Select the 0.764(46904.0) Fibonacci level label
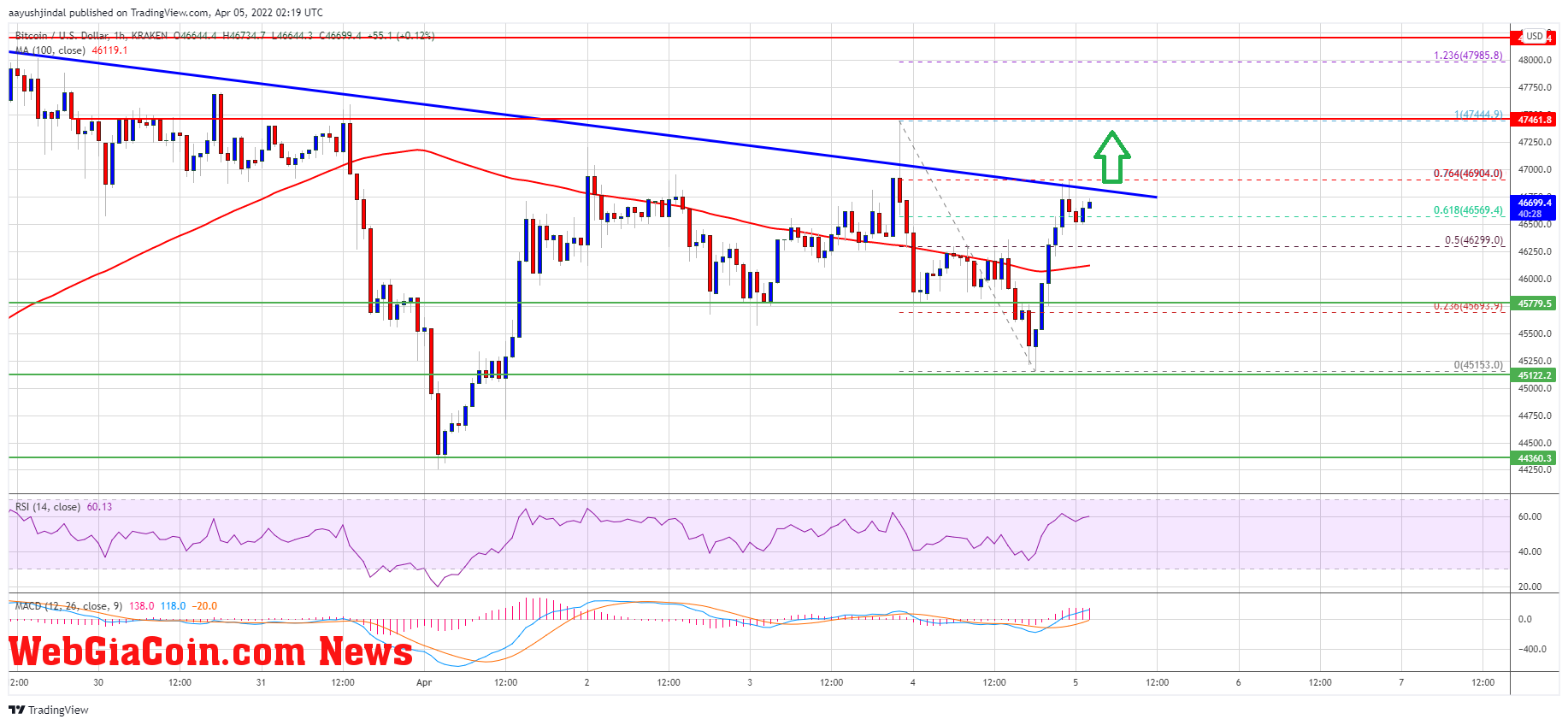The width and height of the screenshot is (1568, 725). tap(1468, 174)
